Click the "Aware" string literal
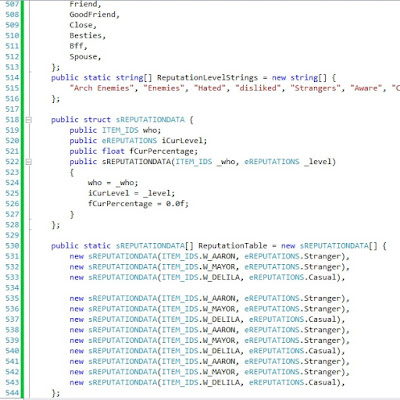 [x=366, y=88]
